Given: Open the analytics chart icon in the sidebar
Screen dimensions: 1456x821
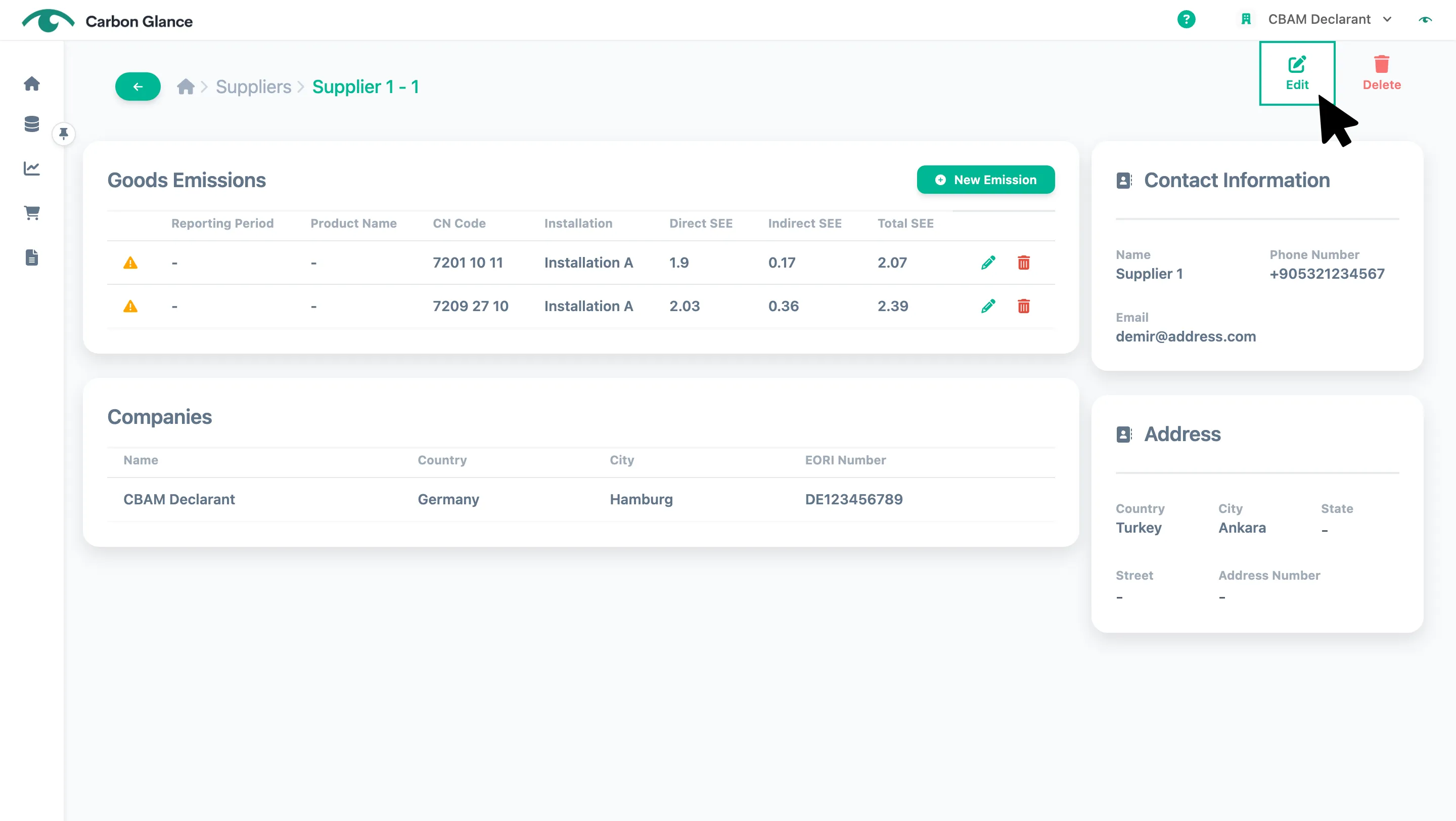Looking at the screenshot, I should (x=32, y=168).
